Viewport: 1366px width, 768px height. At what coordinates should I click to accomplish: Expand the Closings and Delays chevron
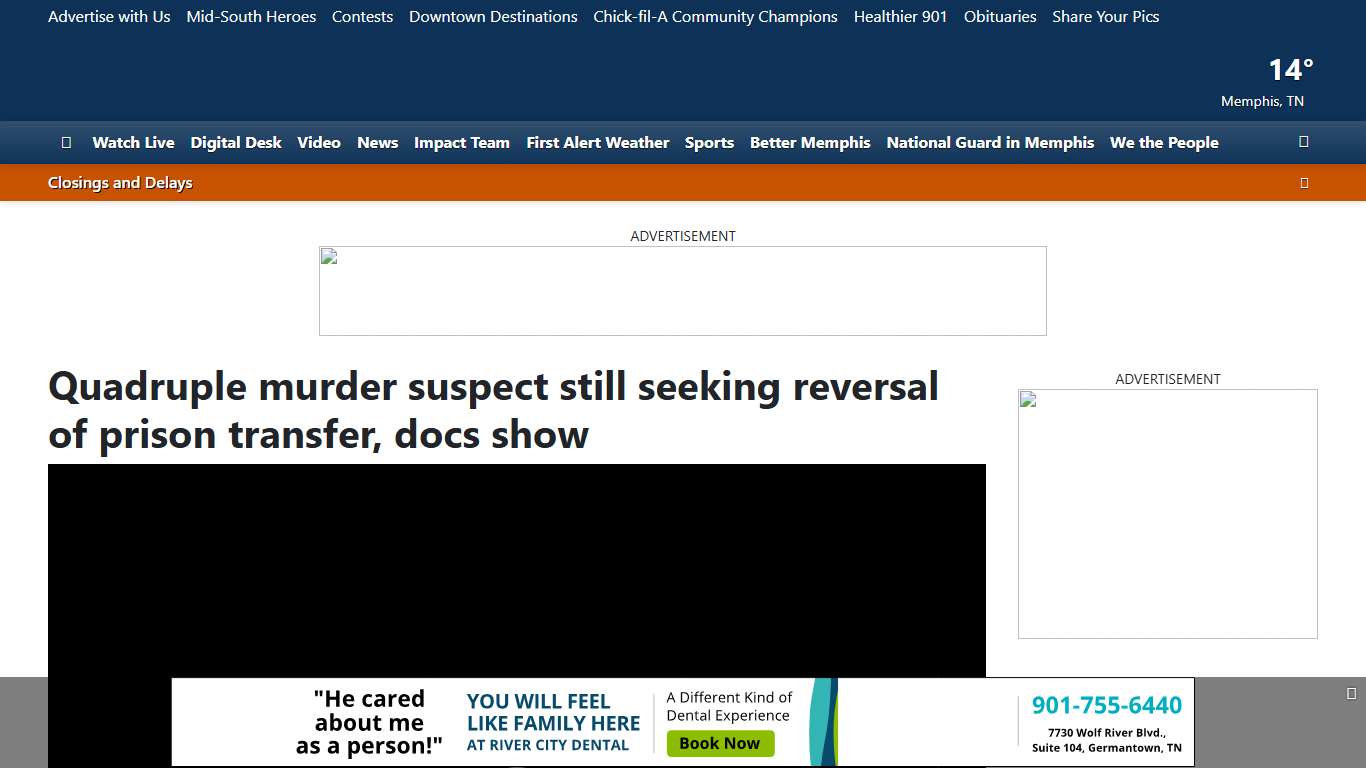click(x=1304, y=182)
